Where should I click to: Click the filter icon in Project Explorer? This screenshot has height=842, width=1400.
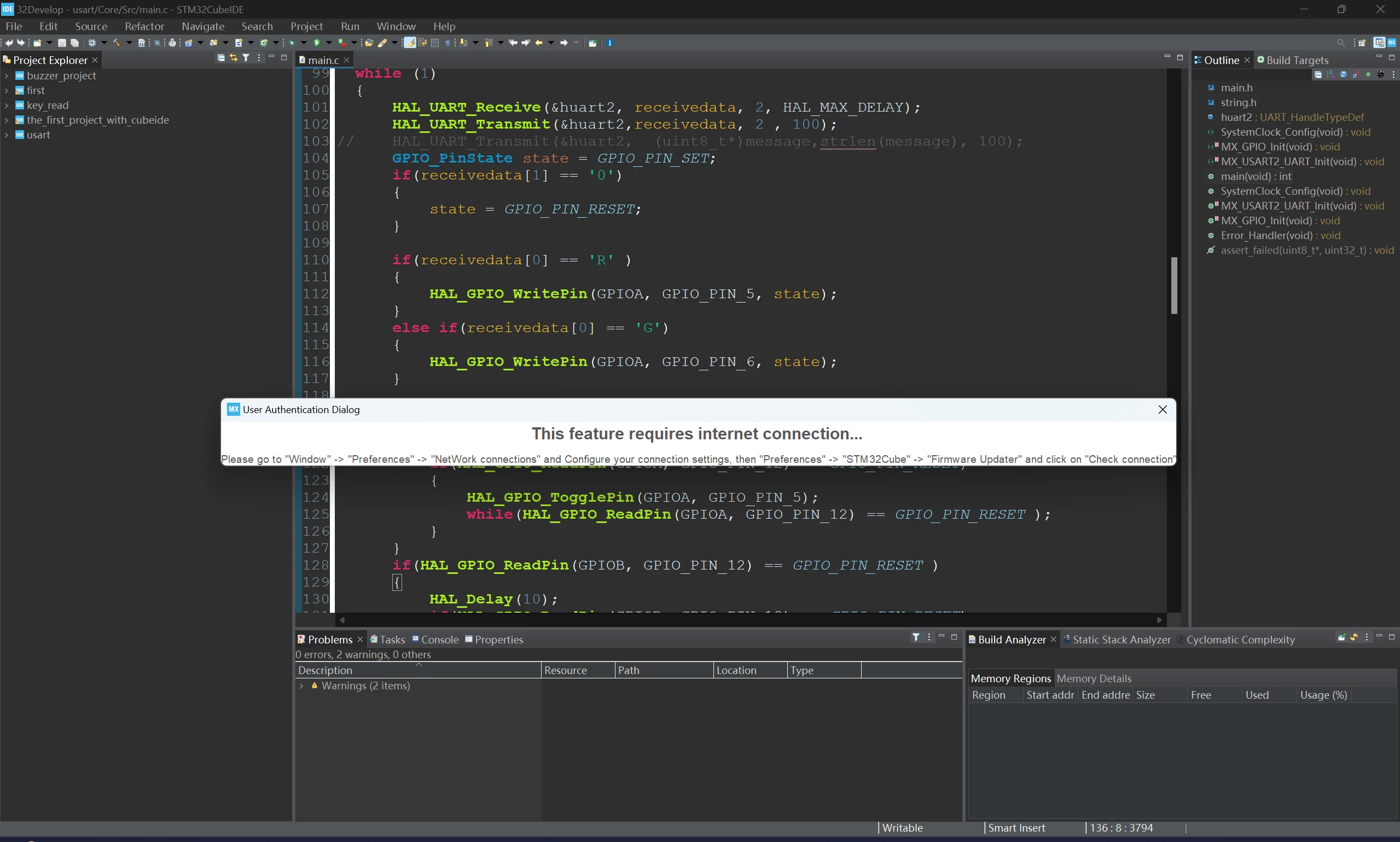(x=246, y=57)
